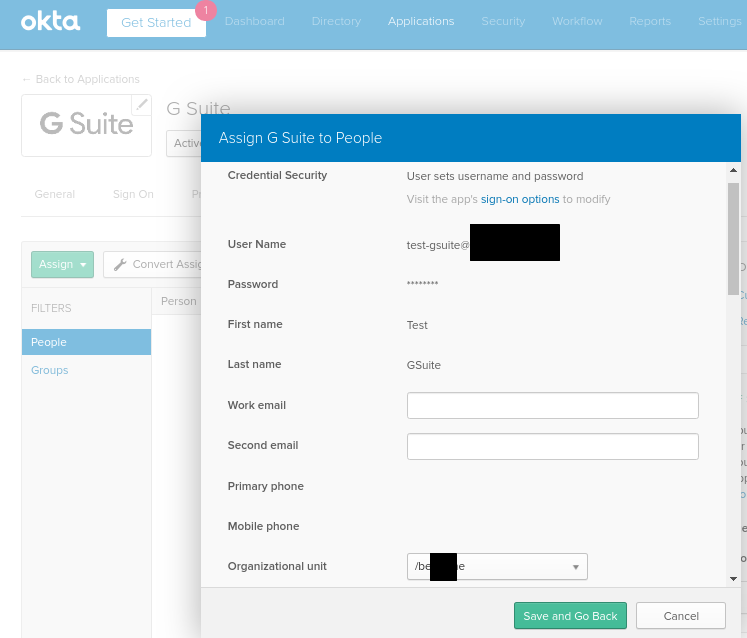
Task: Click the wrench icon in Convert Assignments
Action: pyautogui.click(x=120, y=264)
